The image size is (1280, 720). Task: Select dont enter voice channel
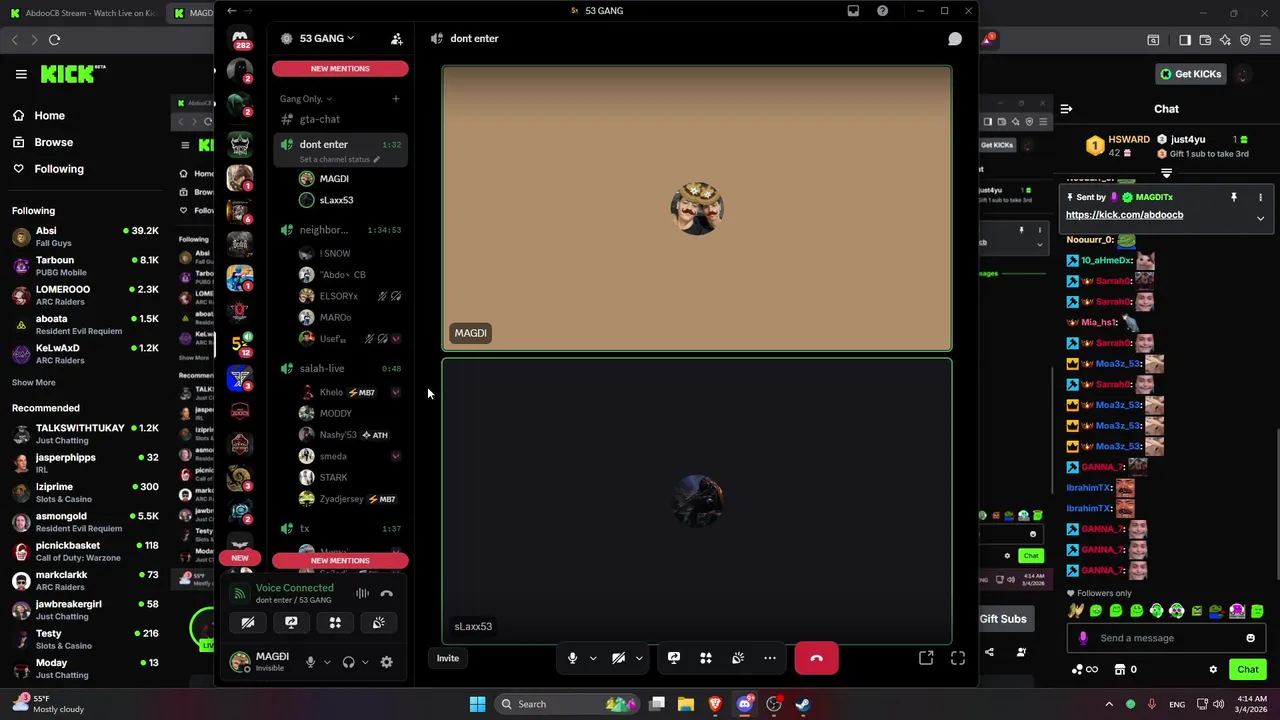pos(324,144)
